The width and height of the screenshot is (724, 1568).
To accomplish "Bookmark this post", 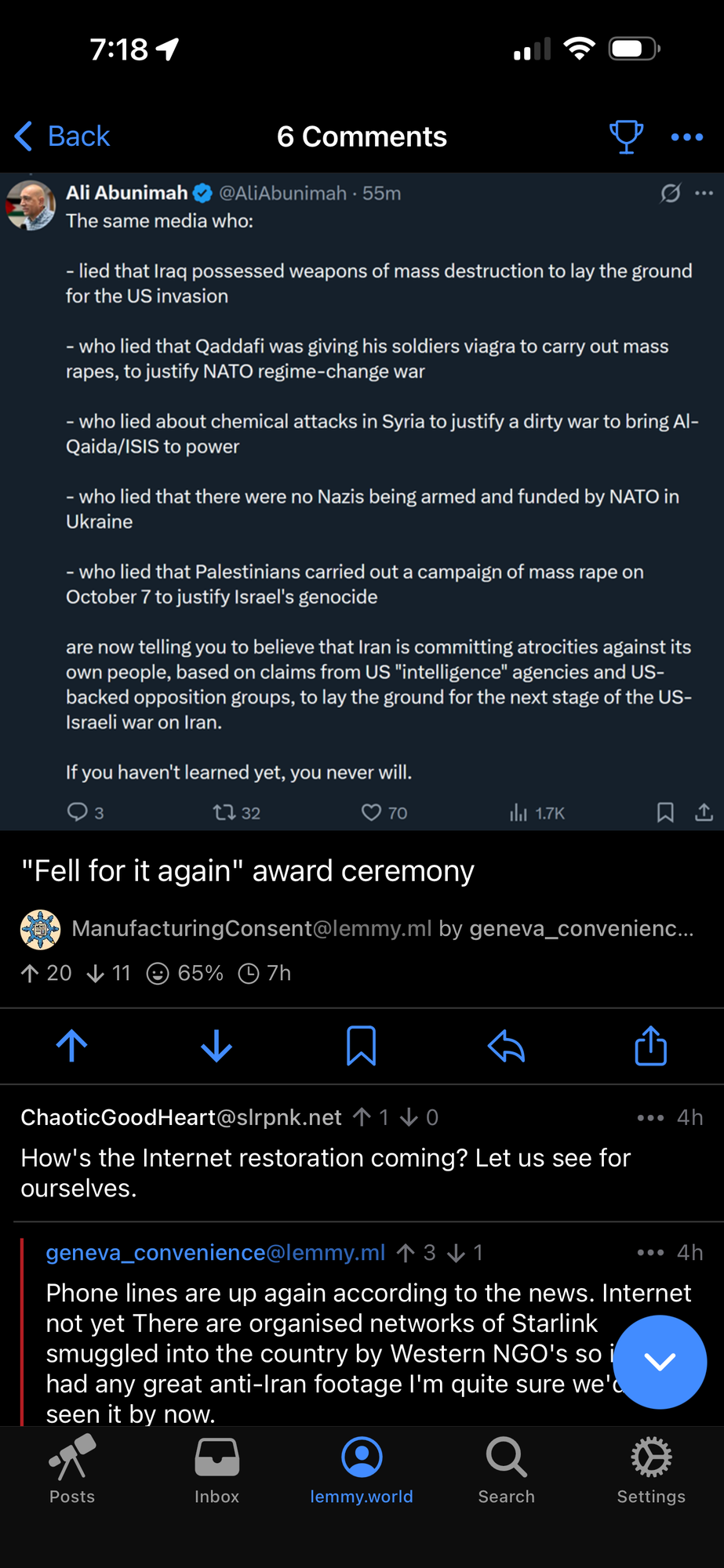I will click(x=362, y=1047).
